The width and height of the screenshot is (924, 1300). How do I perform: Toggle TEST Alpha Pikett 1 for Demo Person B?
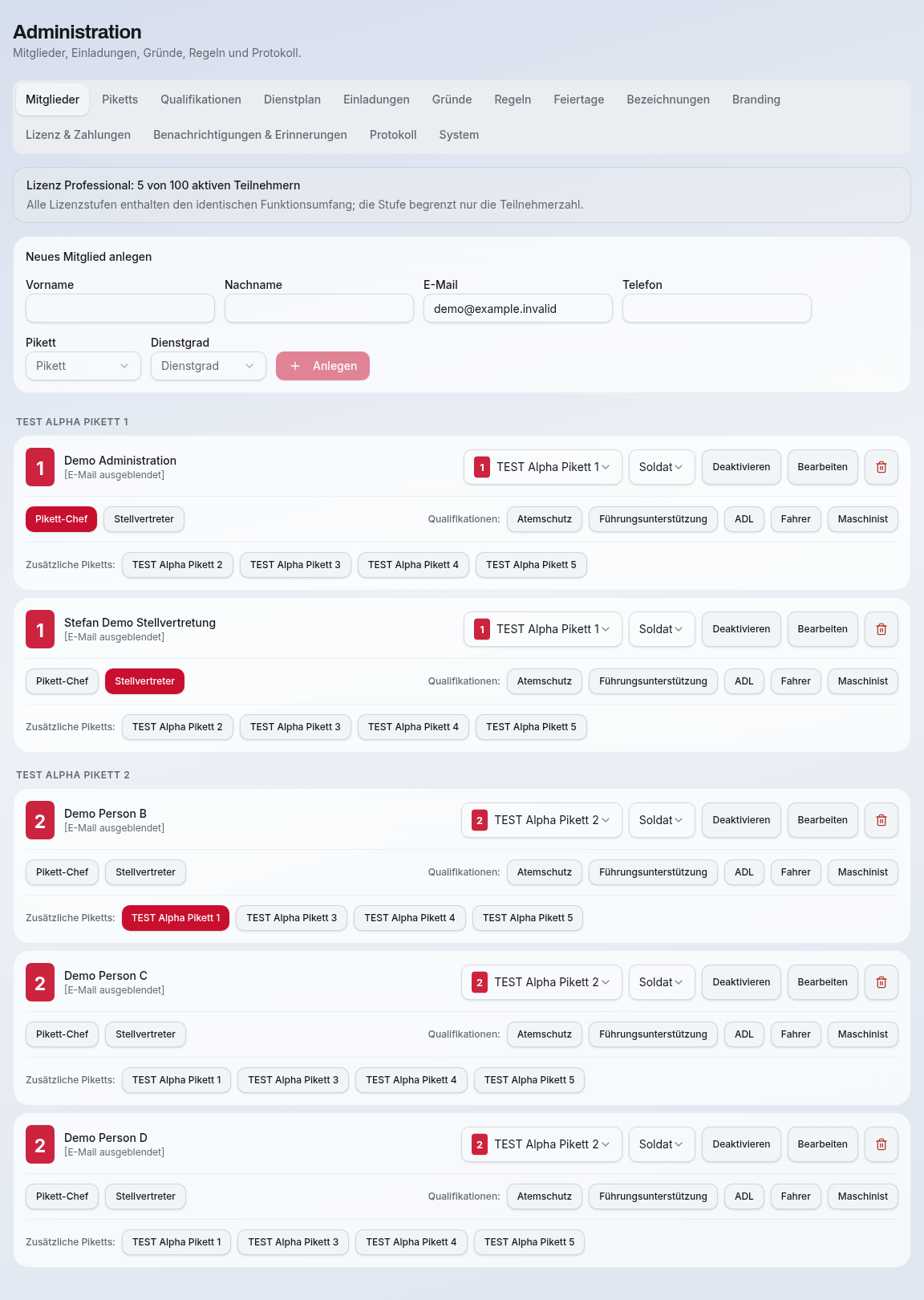coord(176,918)
